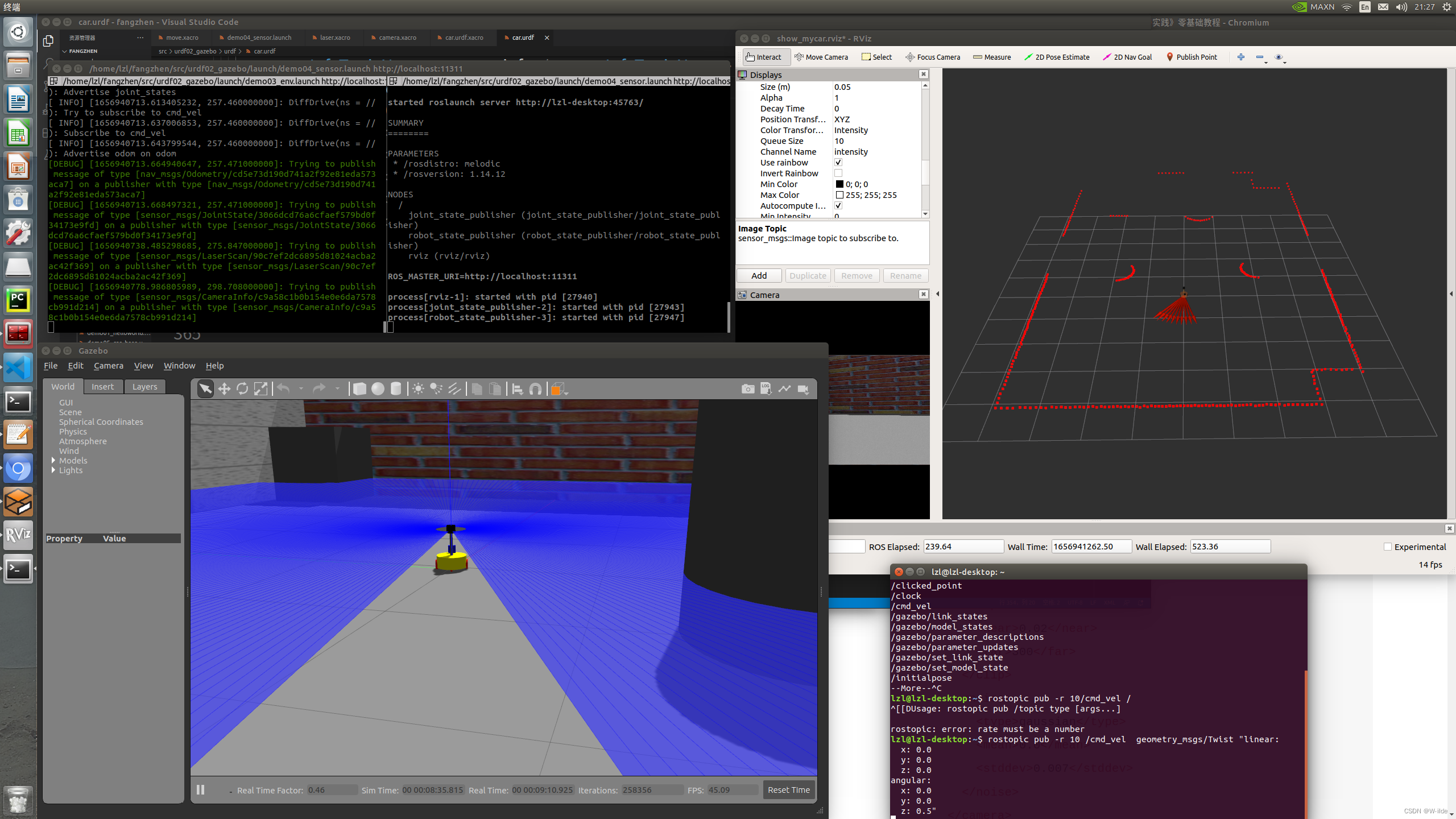This screenshot has height=819, width=1456.
Task: Open Chromium from the Ubuntu dock
Action: 18,468
